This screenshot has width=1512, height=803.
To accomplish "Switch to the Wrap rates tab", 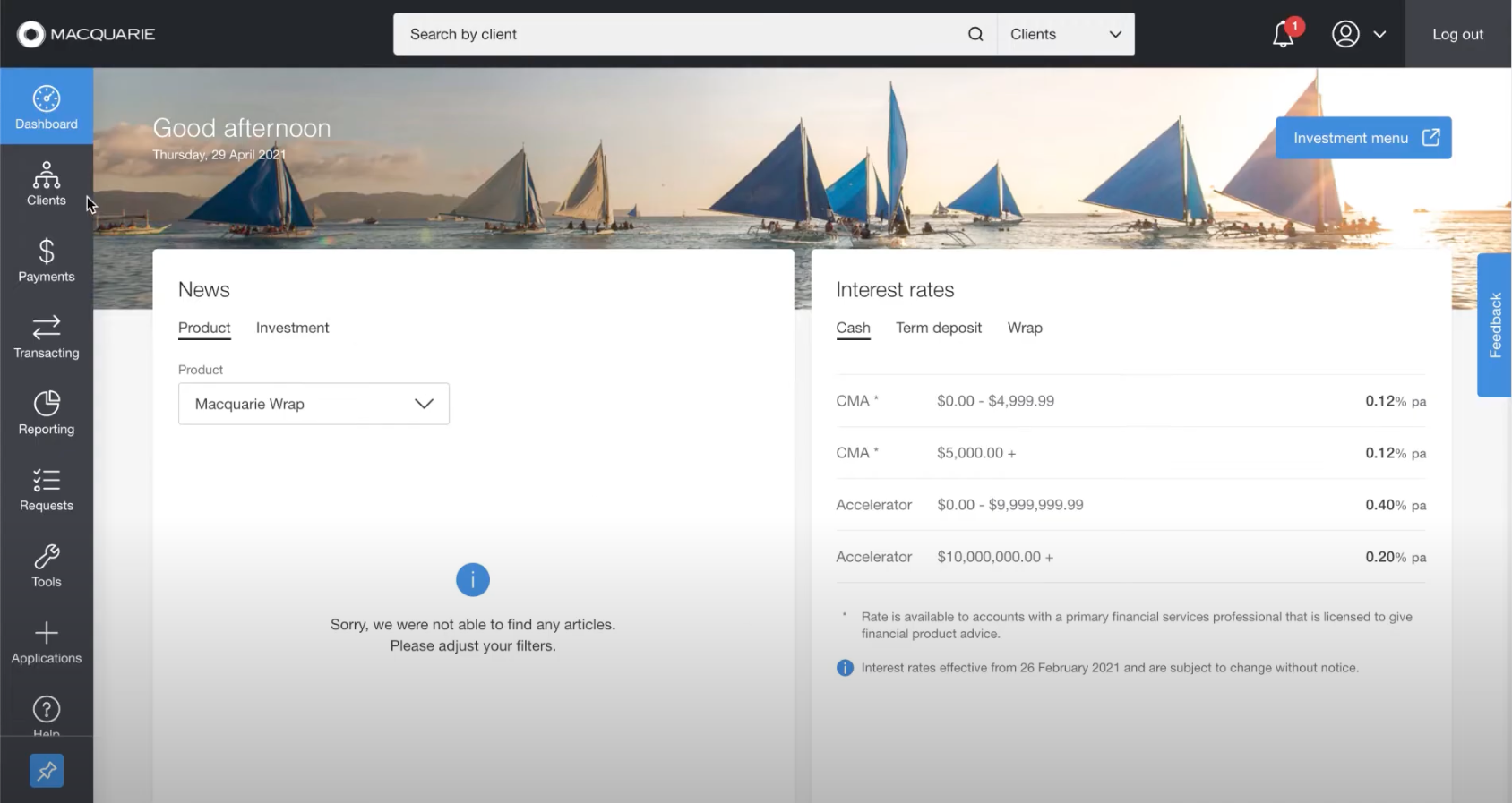I will pyautogui.click(x=1025, y=329).
